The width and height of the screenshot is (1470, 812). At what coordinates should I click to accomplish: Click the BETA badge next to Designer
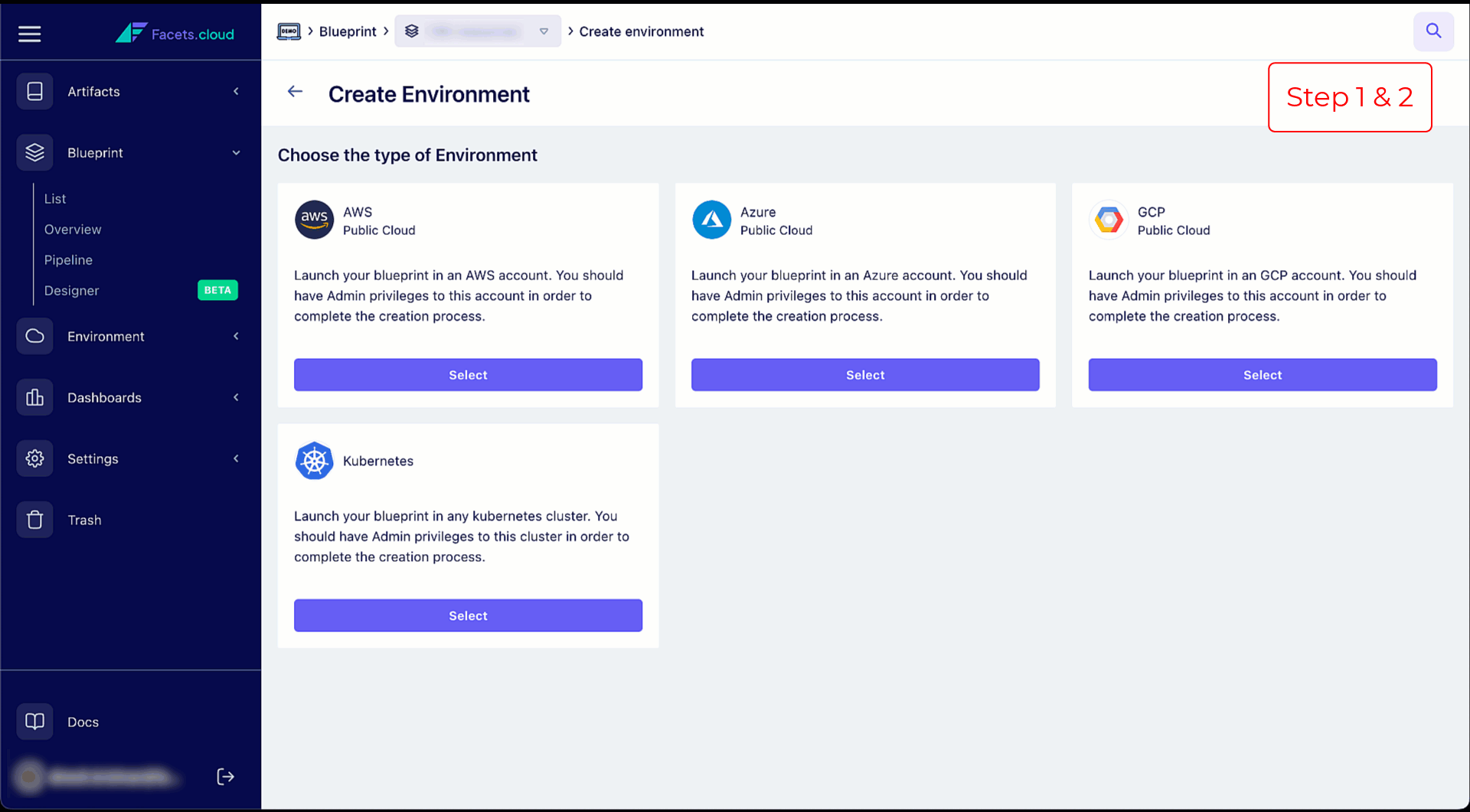(217, 290)
